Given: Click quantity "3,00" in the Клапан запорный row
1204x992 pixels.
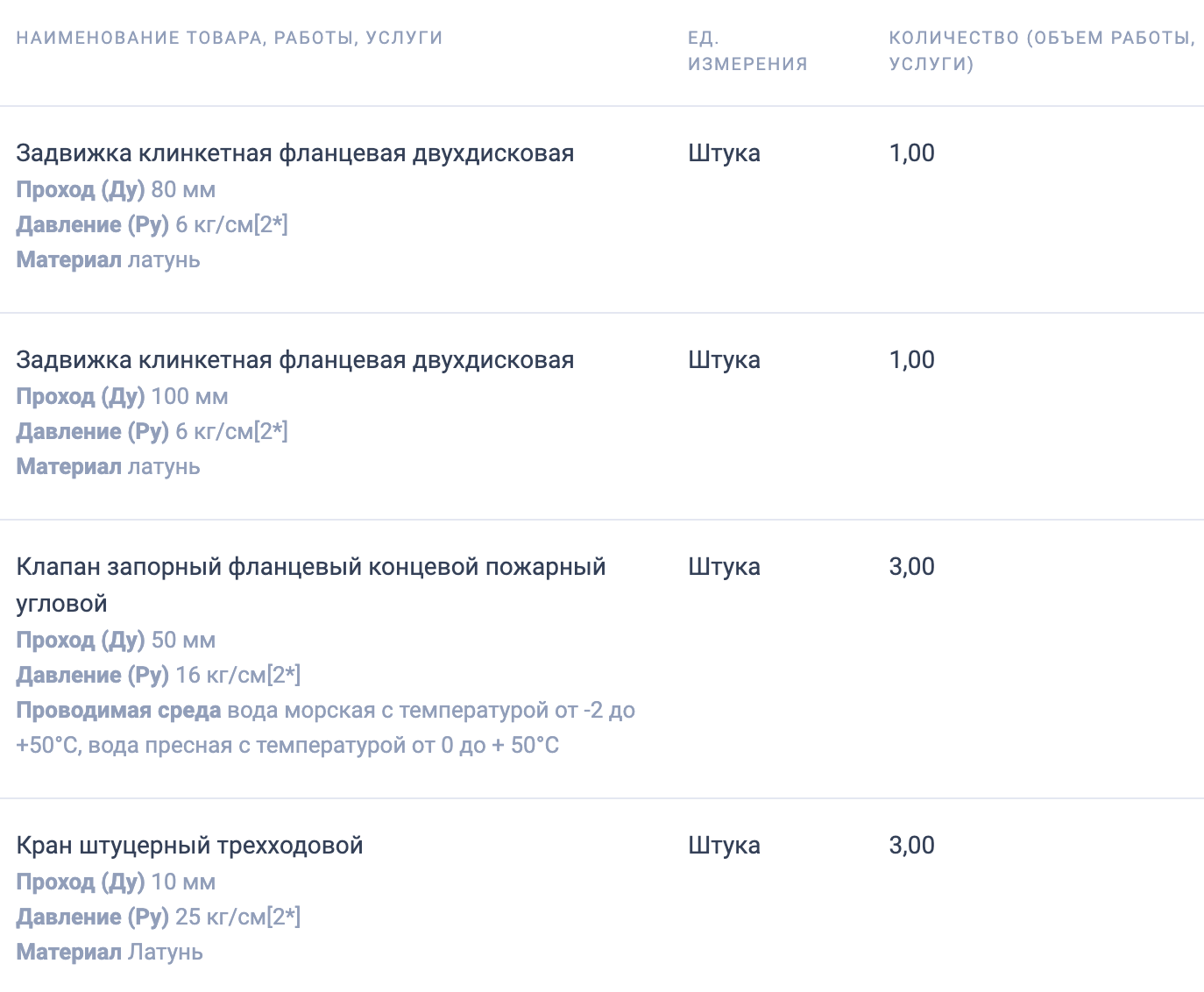Looking at the screenshot, I should pos(911,567).
